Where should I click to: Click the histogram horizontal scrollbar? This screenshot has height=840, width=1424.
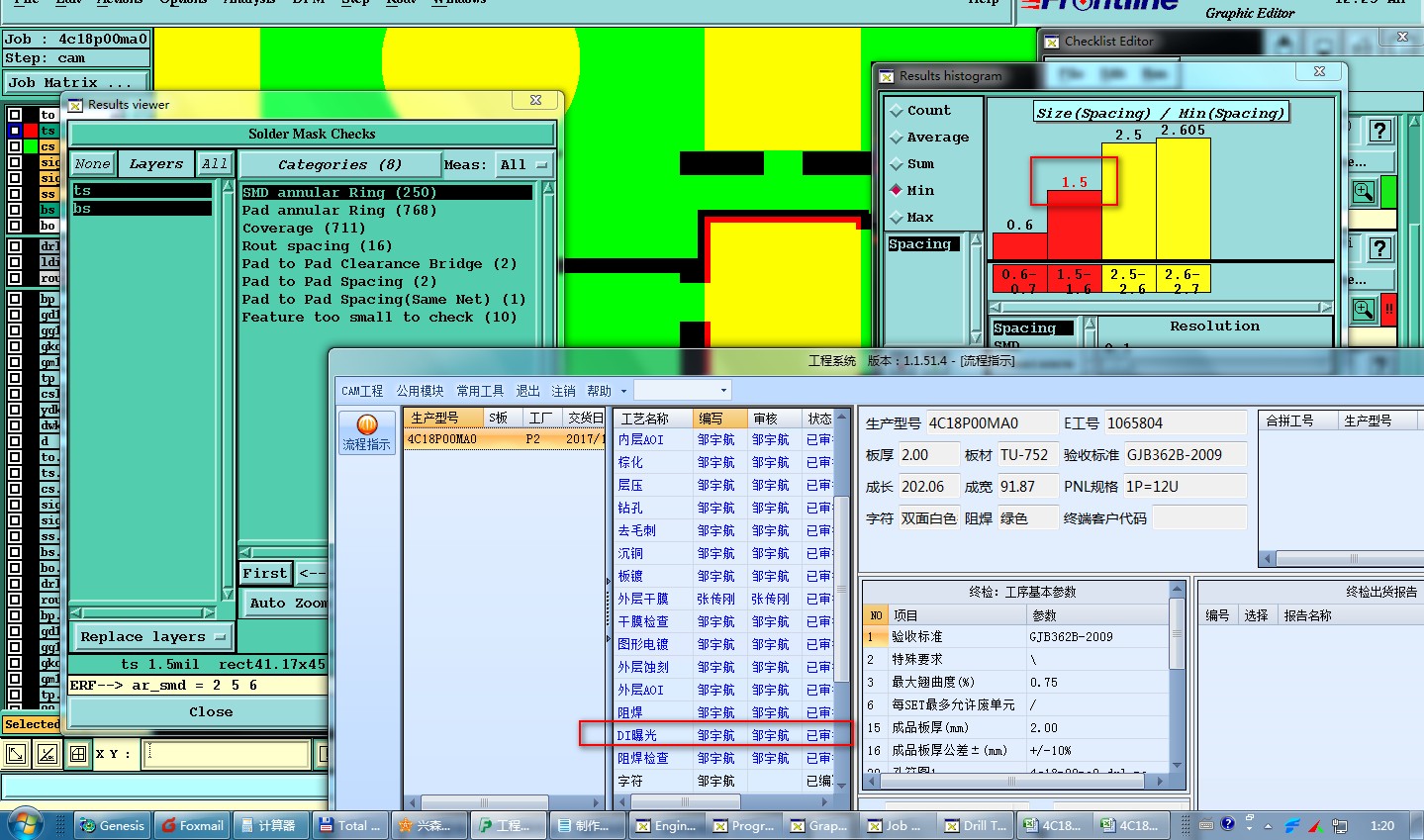[1162, 307]
